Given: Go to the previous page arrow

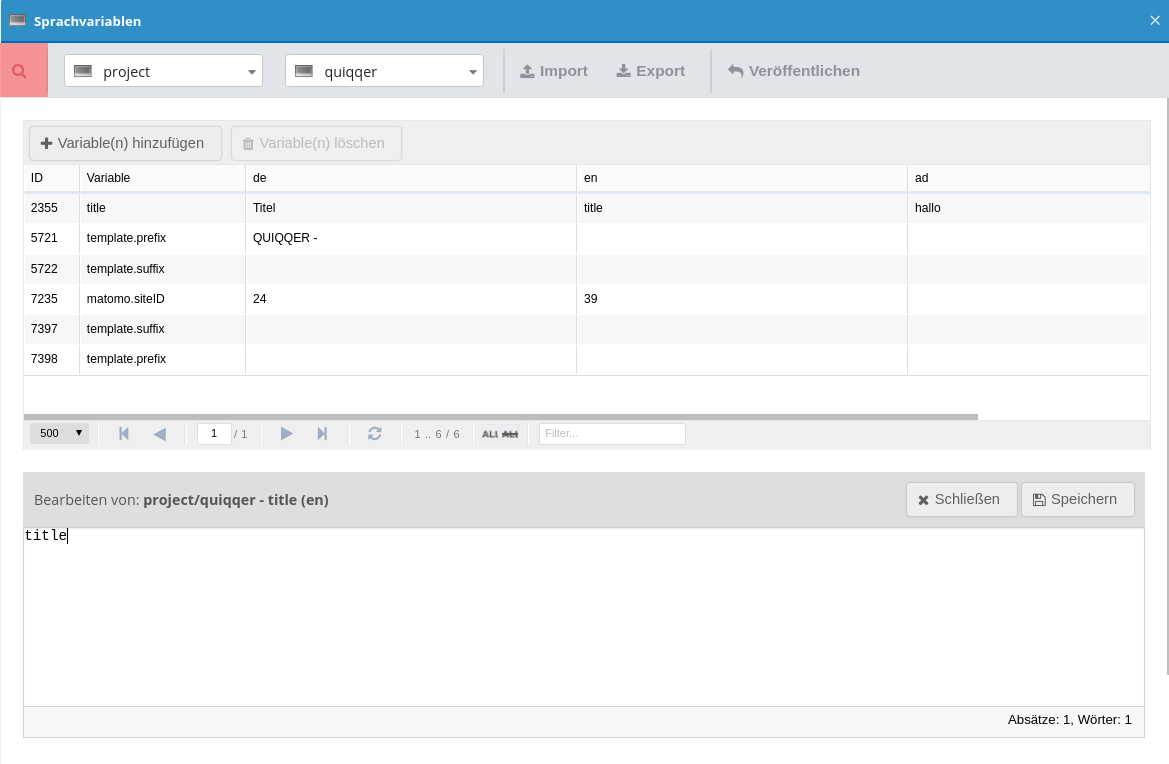Looking at the screenshot, I should tap(160, 433).
